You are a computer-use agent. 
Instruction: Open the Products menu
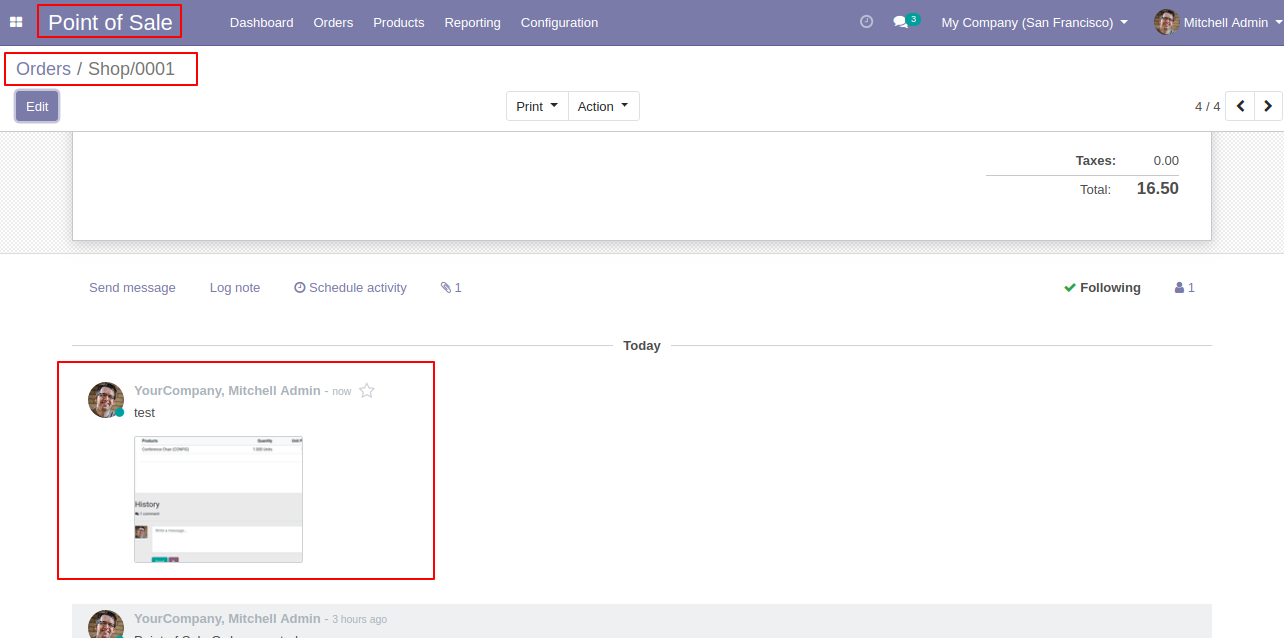pos(399,22)
